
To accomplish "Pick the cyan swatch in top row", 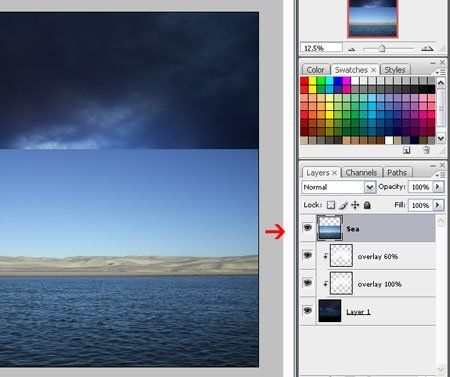I will click(x=330, y=81).
